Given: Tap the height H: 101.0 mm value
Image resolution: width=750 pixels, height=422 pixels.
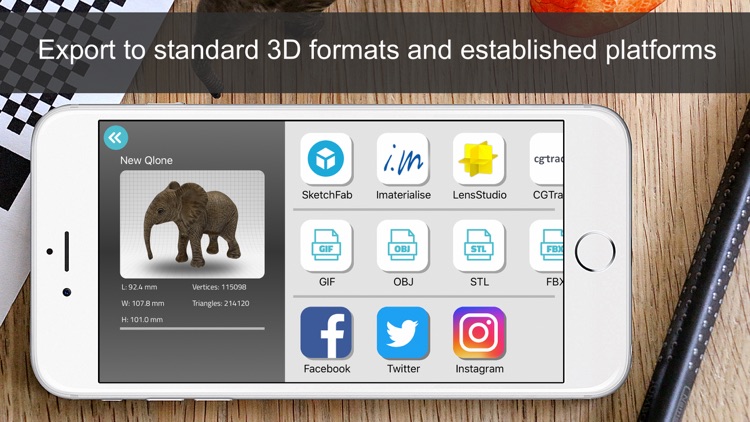Looking at the screenshot, I should pyautogui.click(x=142, y=319).
